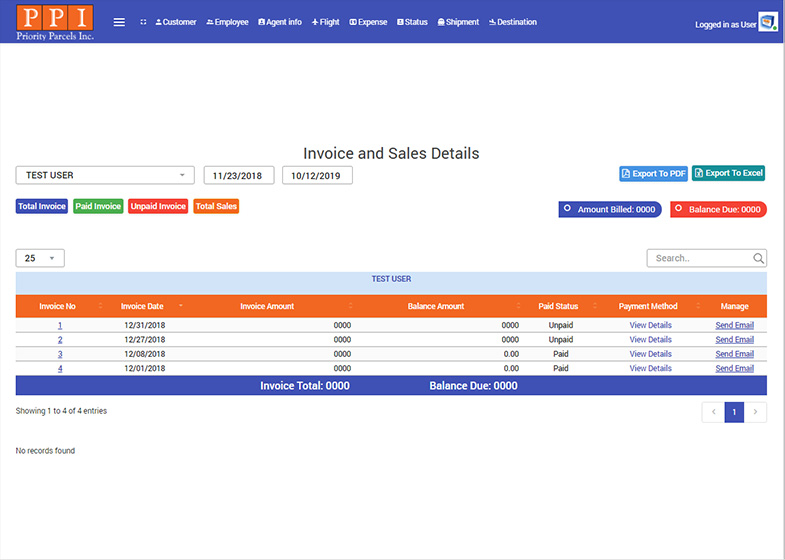Open the Flight menu
Viewport: 785px width, 560px height.
point(325,22)
